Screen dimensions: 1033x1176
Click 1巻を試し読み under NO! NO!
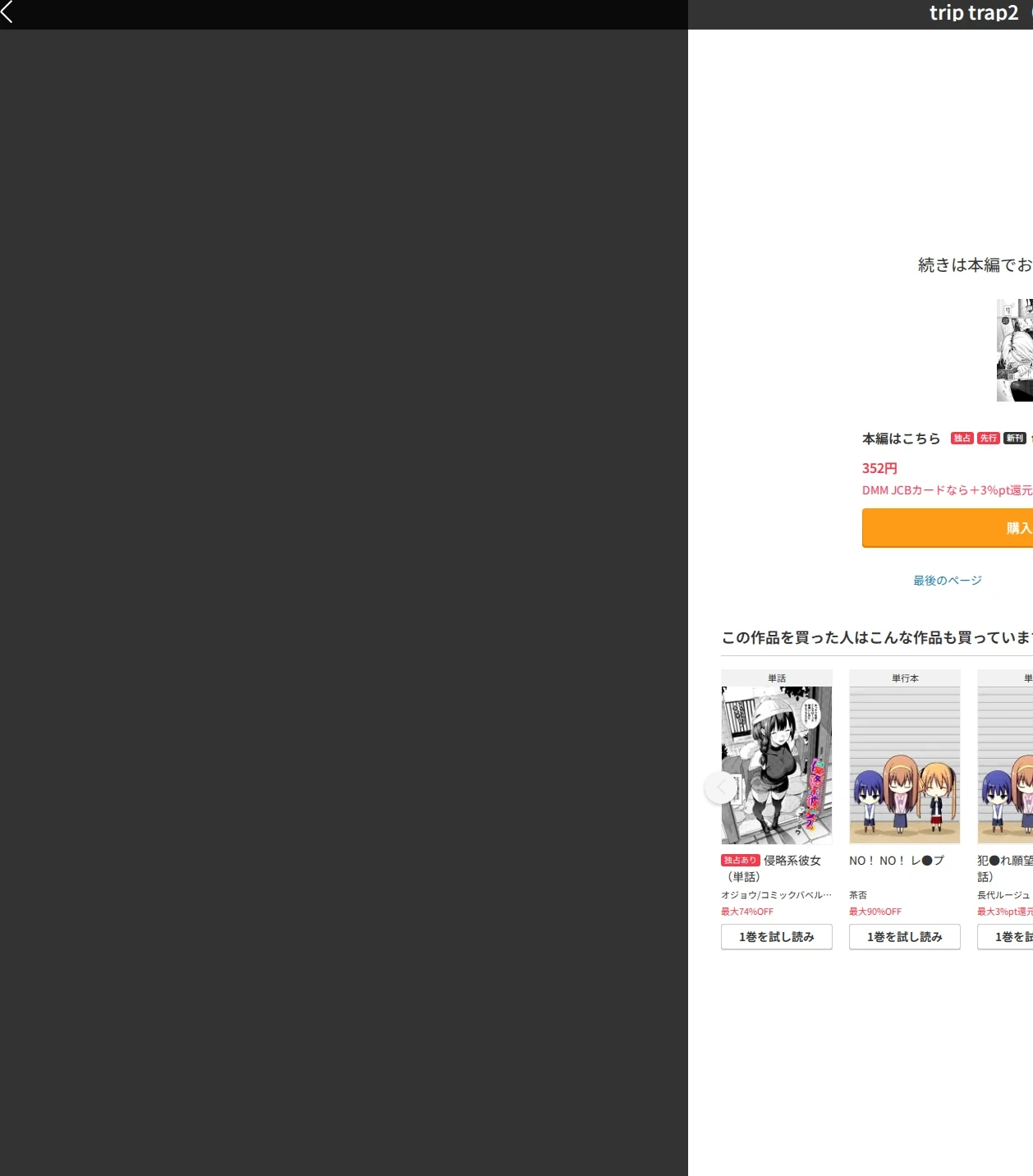[x=905, y=937]
